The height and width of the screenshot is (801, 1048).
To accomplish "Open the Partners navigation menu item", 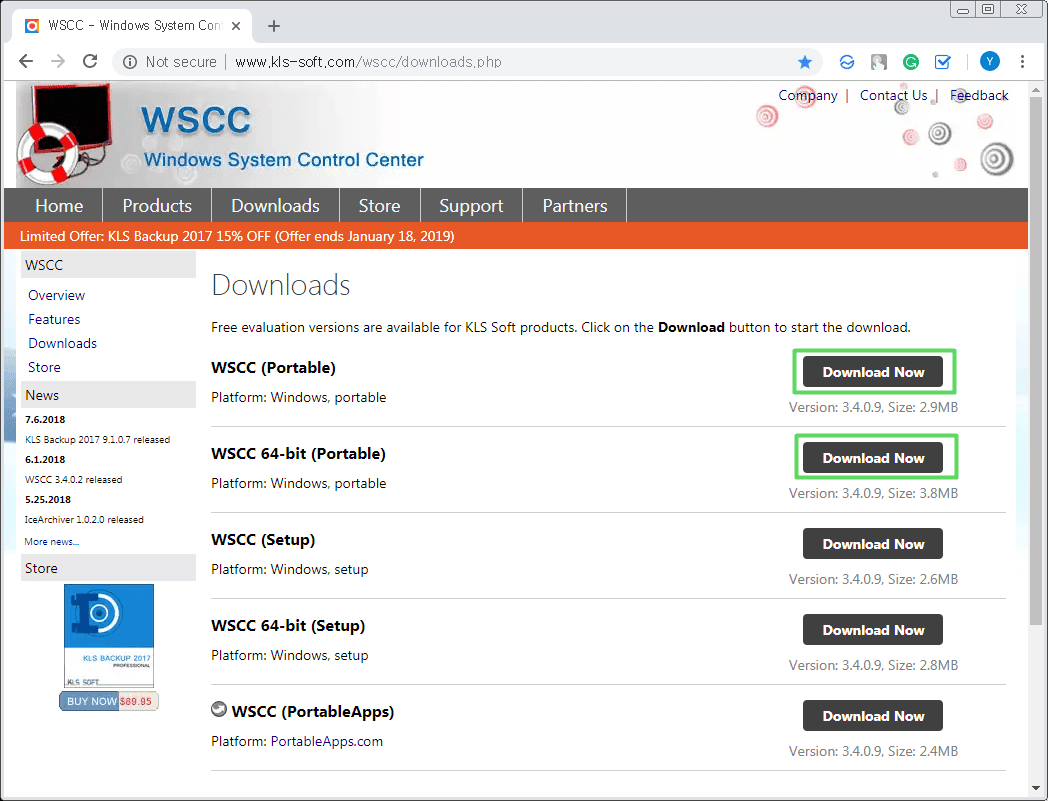I will (x=574, y=205).
